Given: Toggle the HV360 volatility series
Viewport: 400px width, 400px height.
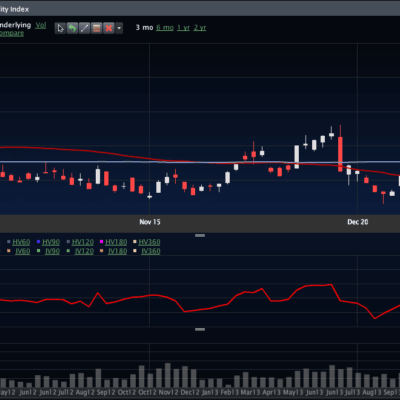Looking at the screenshot, I should click(149, 242).
